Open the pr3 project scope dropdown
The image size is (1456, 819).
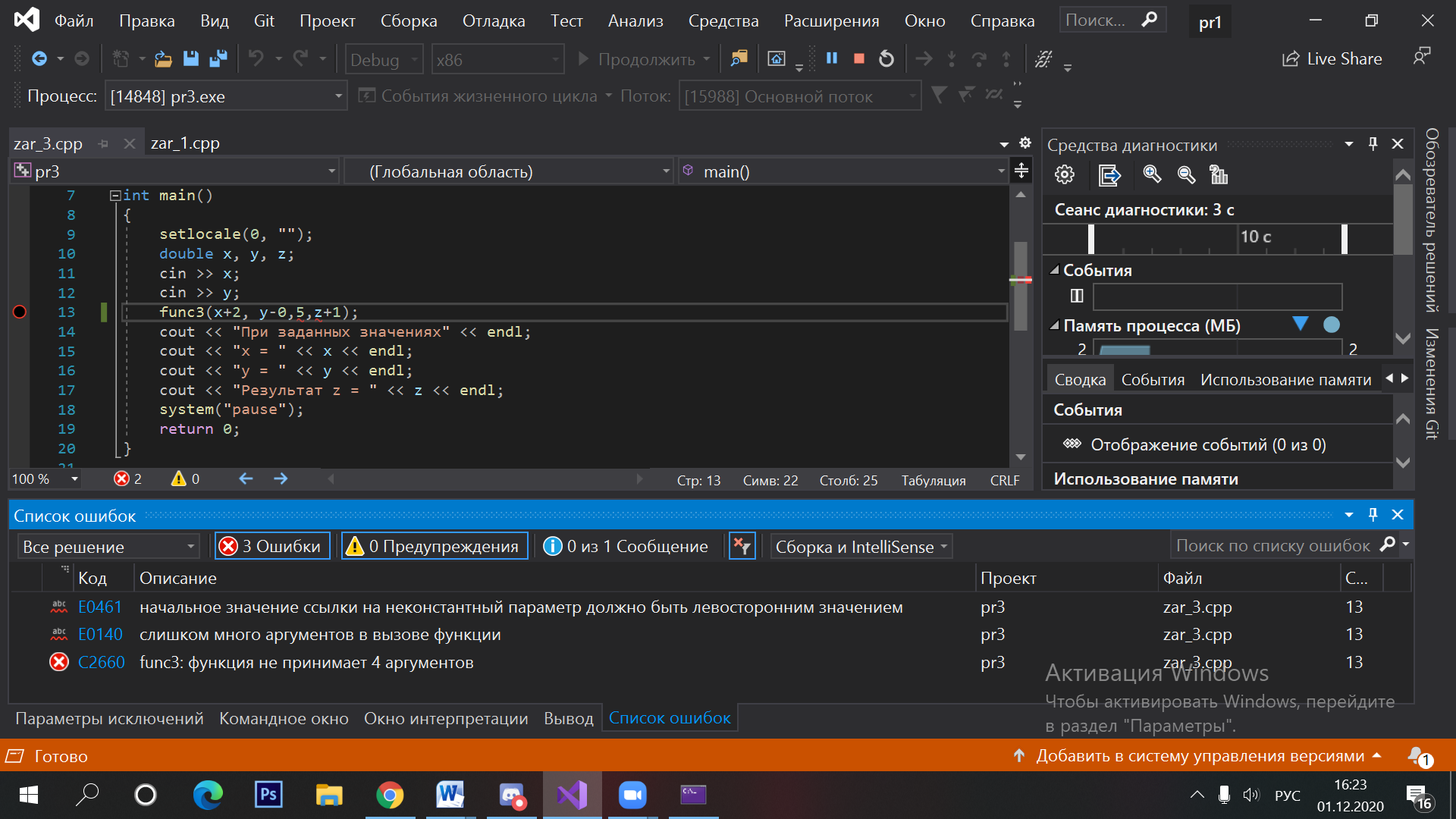click(x=174, y=171)
